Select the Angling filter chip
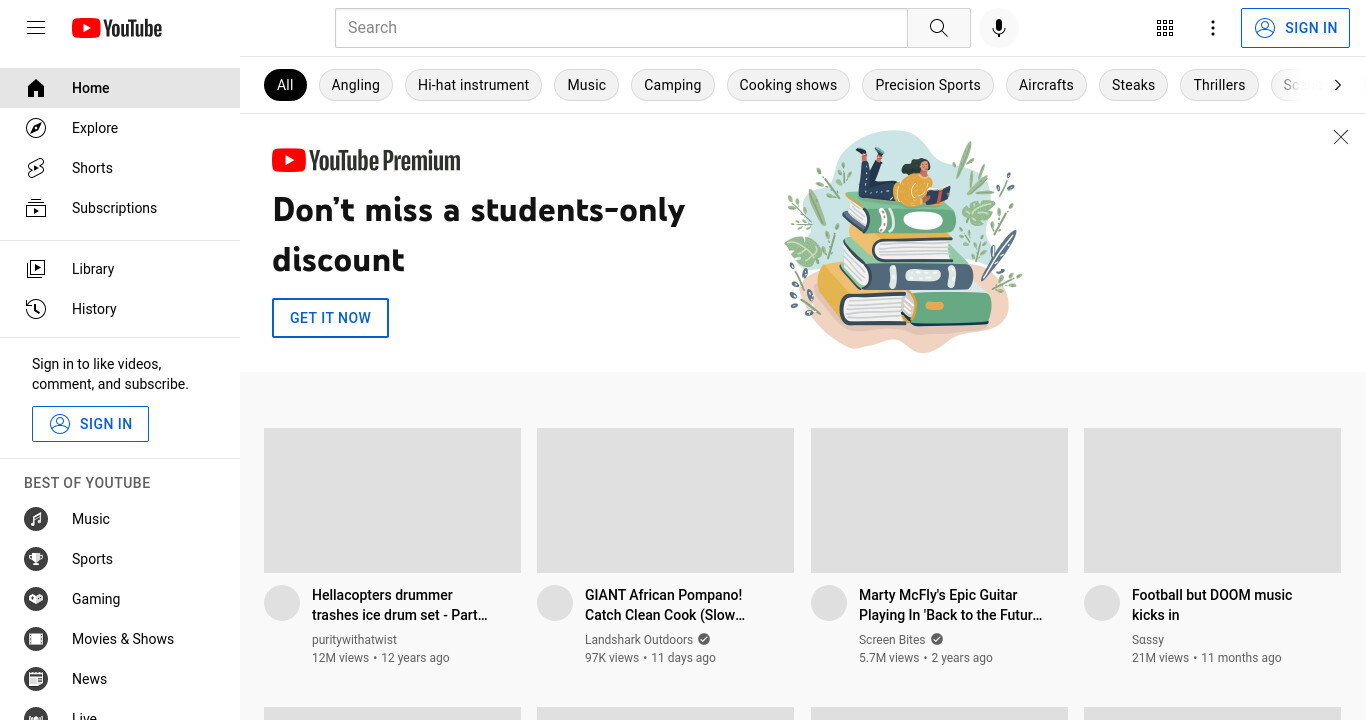This screenshot has height=720, width=1366. point(355,85)
